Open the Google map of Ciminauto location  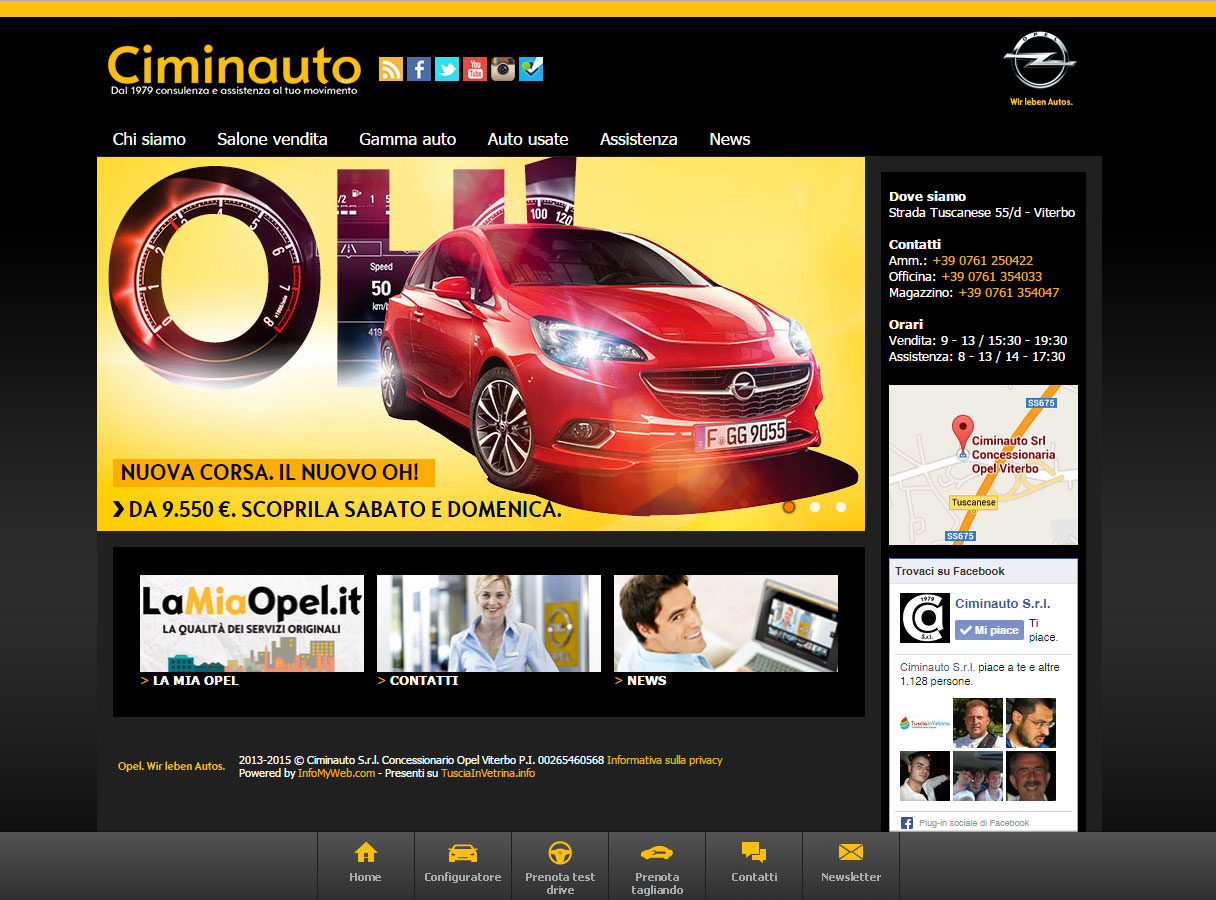[983, 465]
